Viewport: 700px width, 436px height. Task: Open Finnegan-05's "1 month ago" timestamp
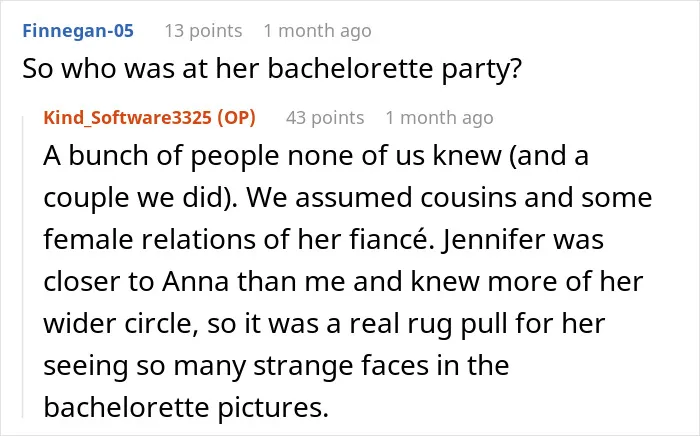click(x=317, y=31)
